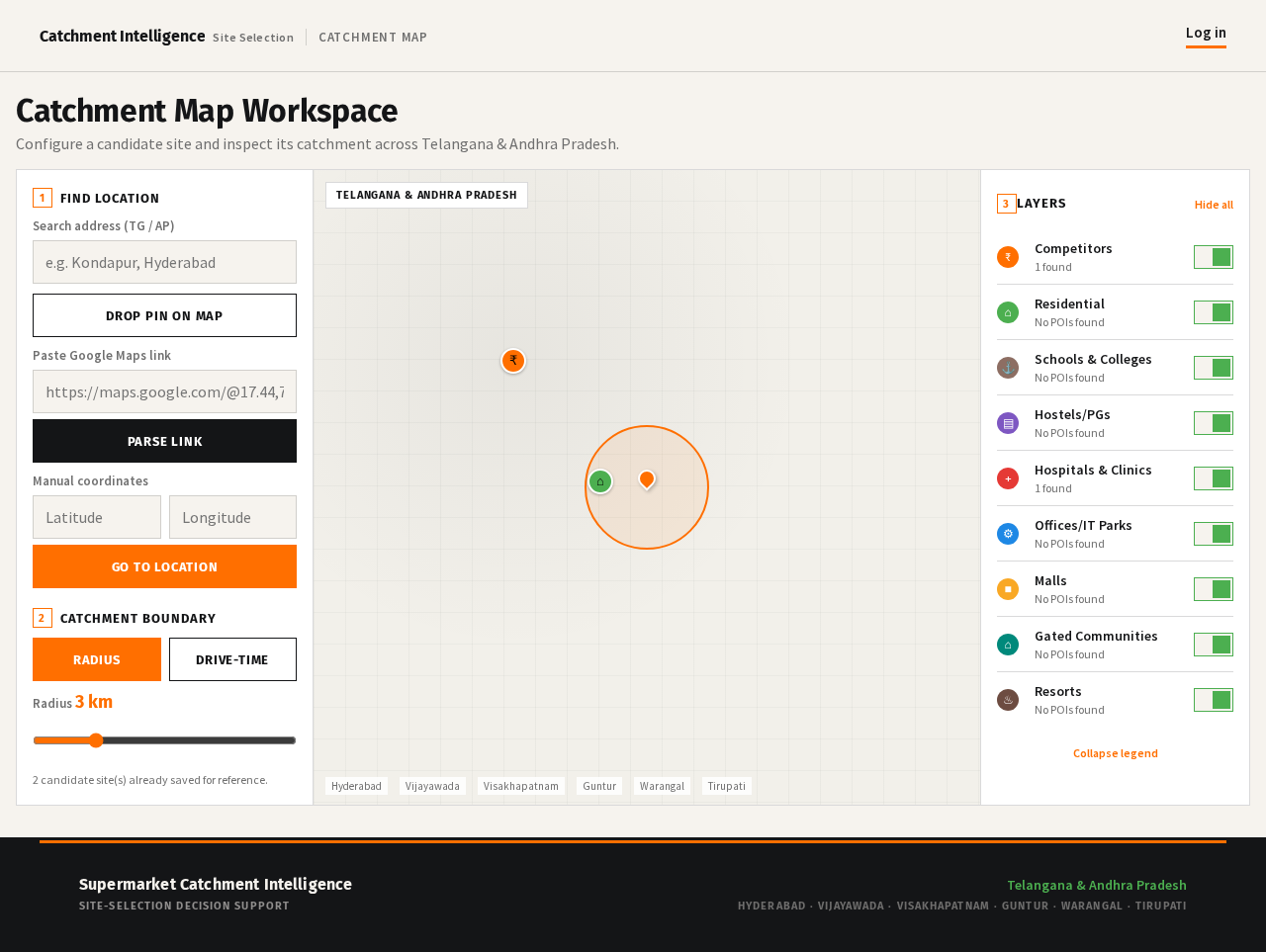This screenshot has width=1266, height=952.
Task: Click Go To Location button
Action: coord(164,566)
